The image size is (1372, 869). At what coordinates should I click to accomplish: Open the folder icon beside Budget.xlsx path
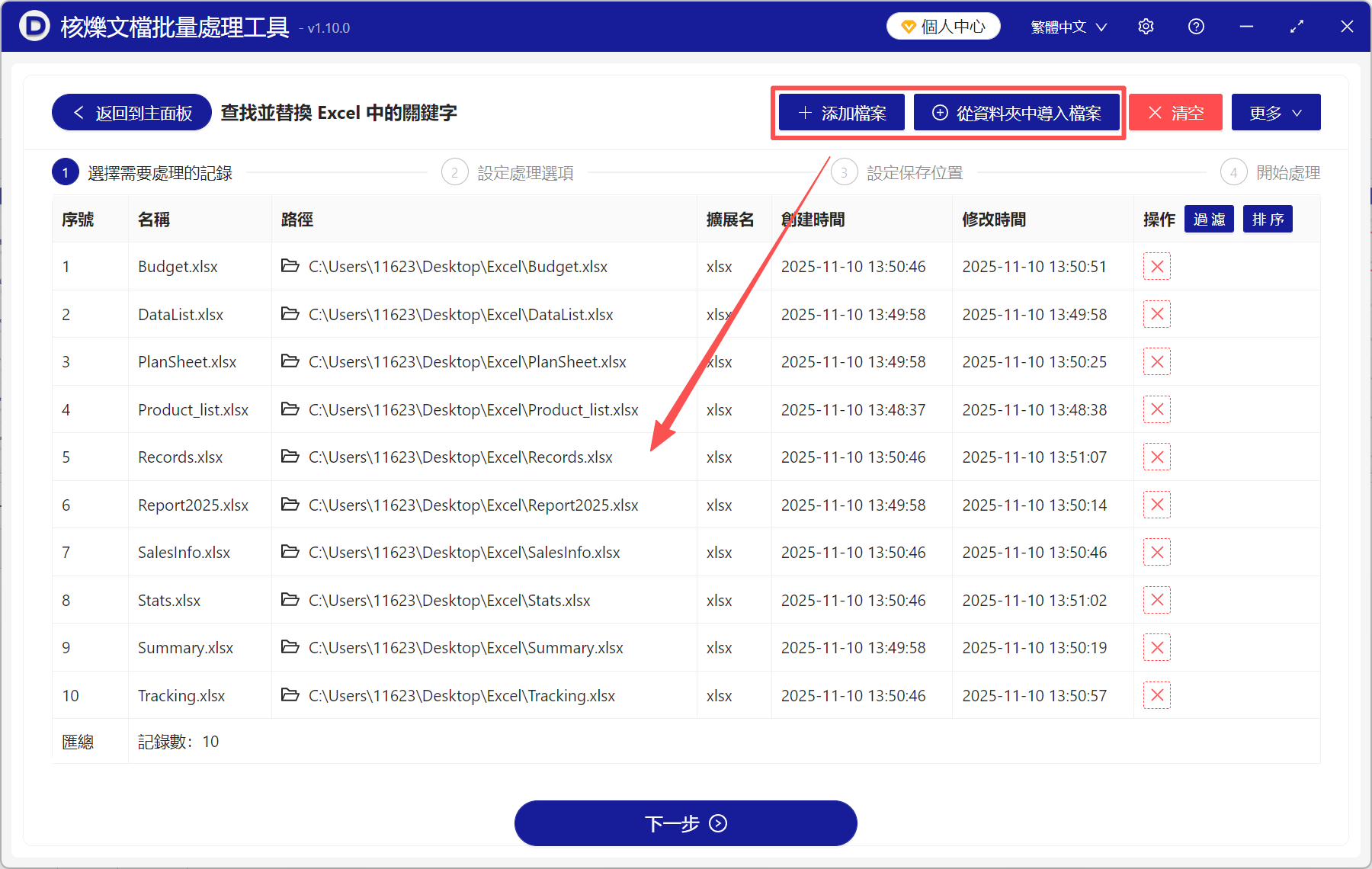click(290, 266)
